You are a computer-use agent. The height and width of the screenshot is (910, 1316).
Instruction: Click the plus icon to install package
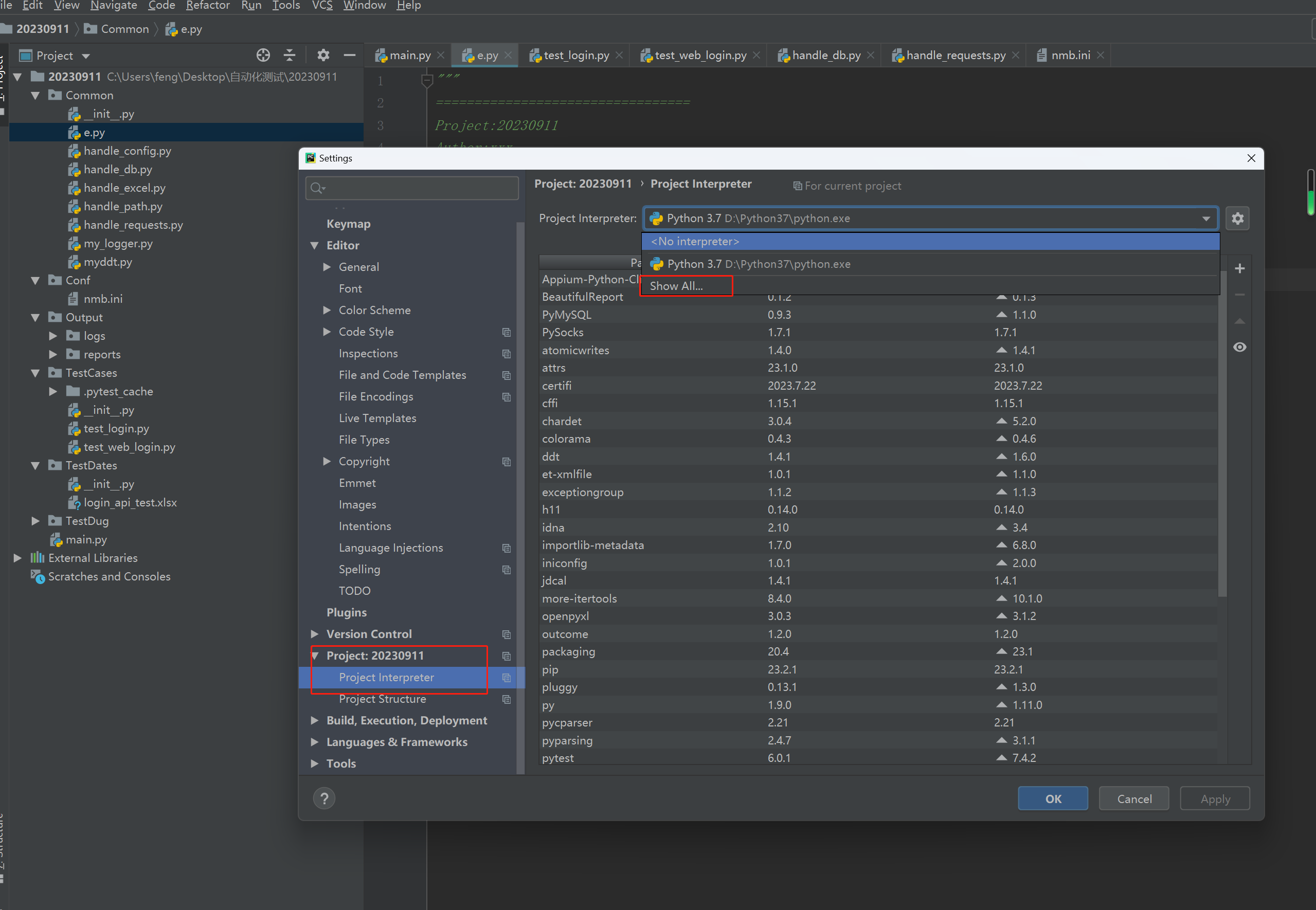click(x=1239, y=268)
